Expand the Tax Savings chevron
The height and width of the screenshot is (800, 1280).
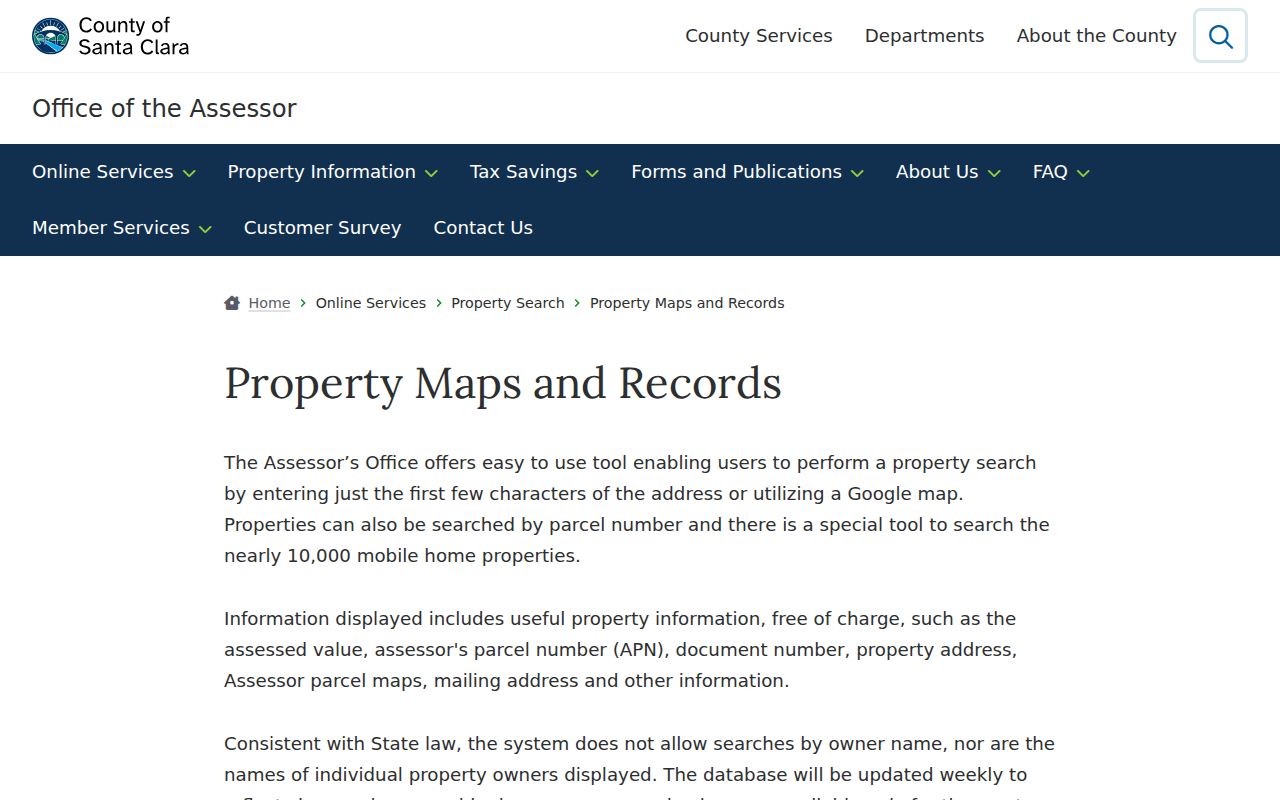[592, 173]
